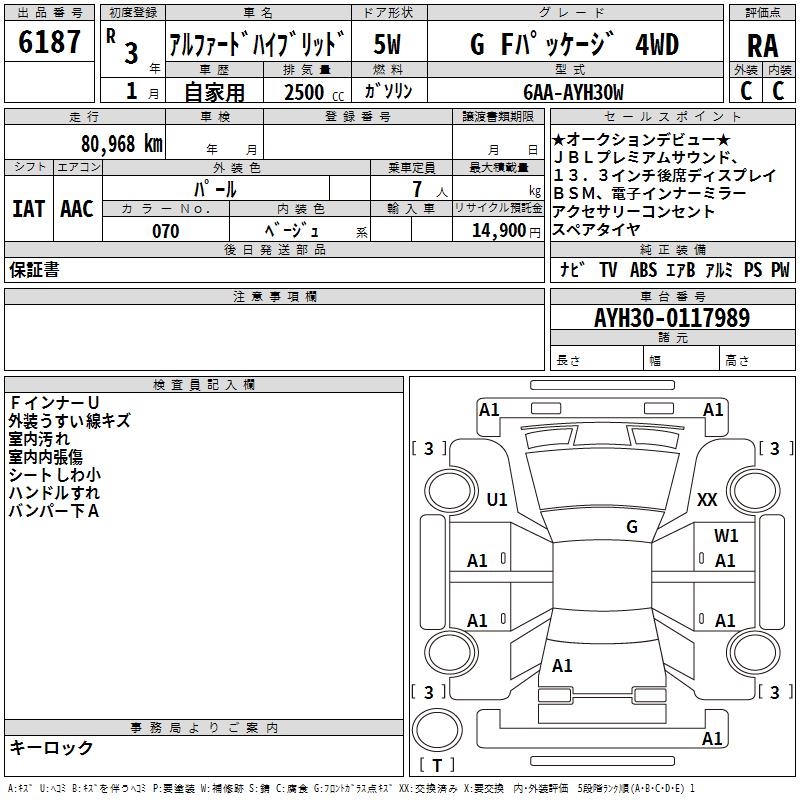
Task: Click chassis number AYH30-0117989
Action: [x=671, y=318]
